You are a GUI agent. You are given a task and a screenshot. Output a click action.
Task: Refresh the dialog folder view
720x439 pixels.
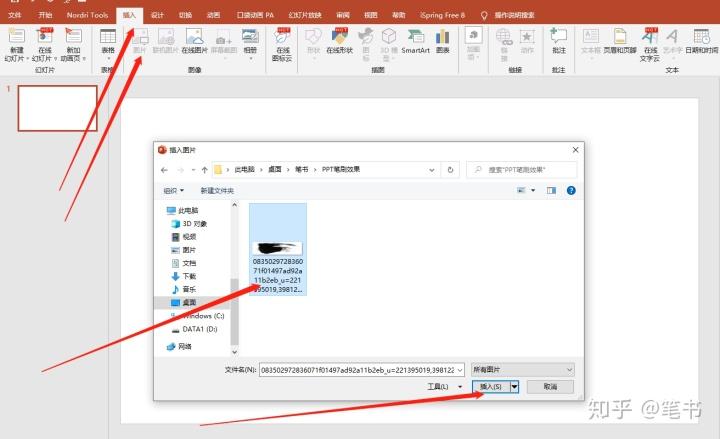coord(450,170)
